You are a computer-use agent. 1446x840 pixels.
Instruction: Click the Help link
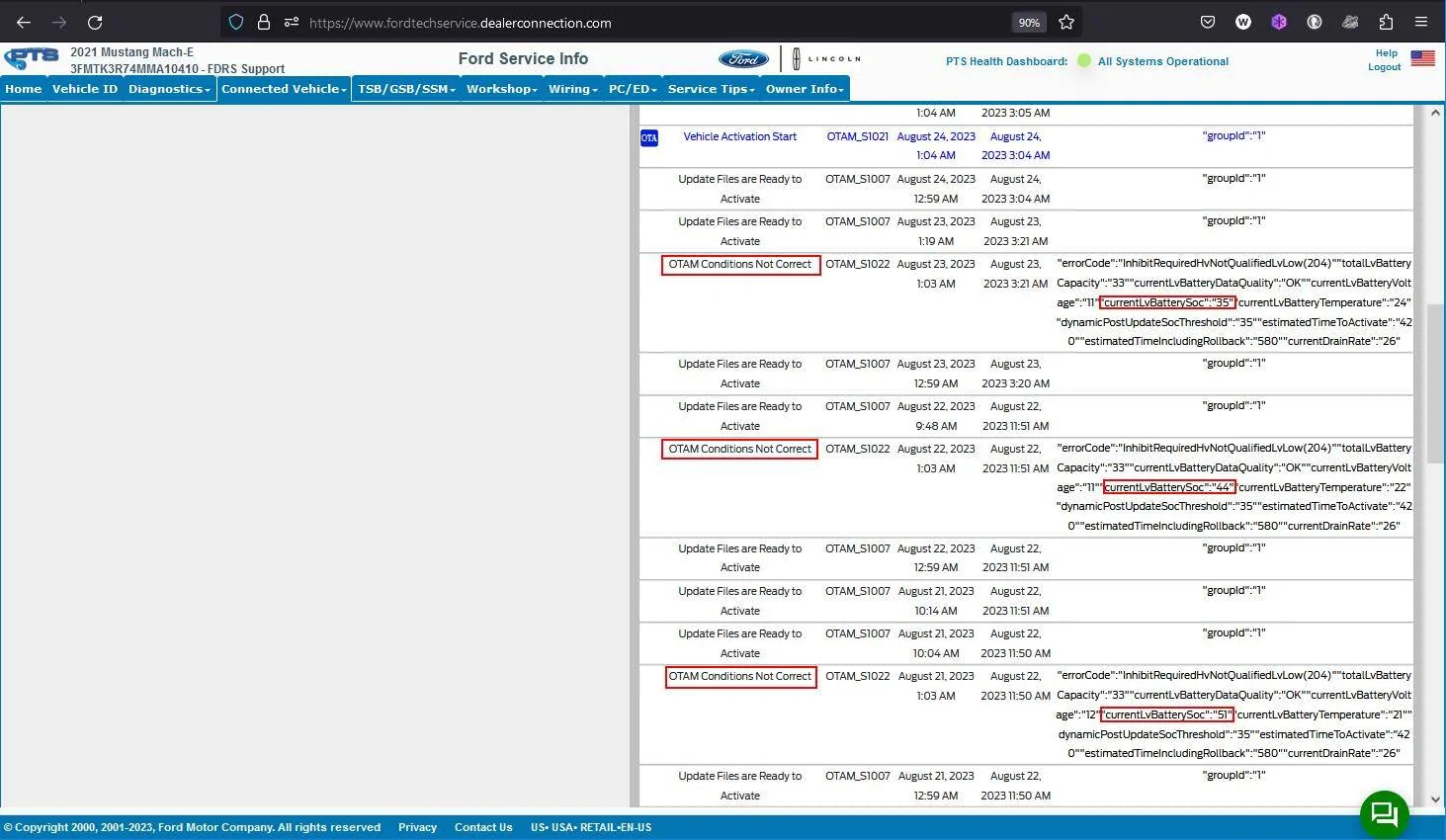click(1387, 53)
